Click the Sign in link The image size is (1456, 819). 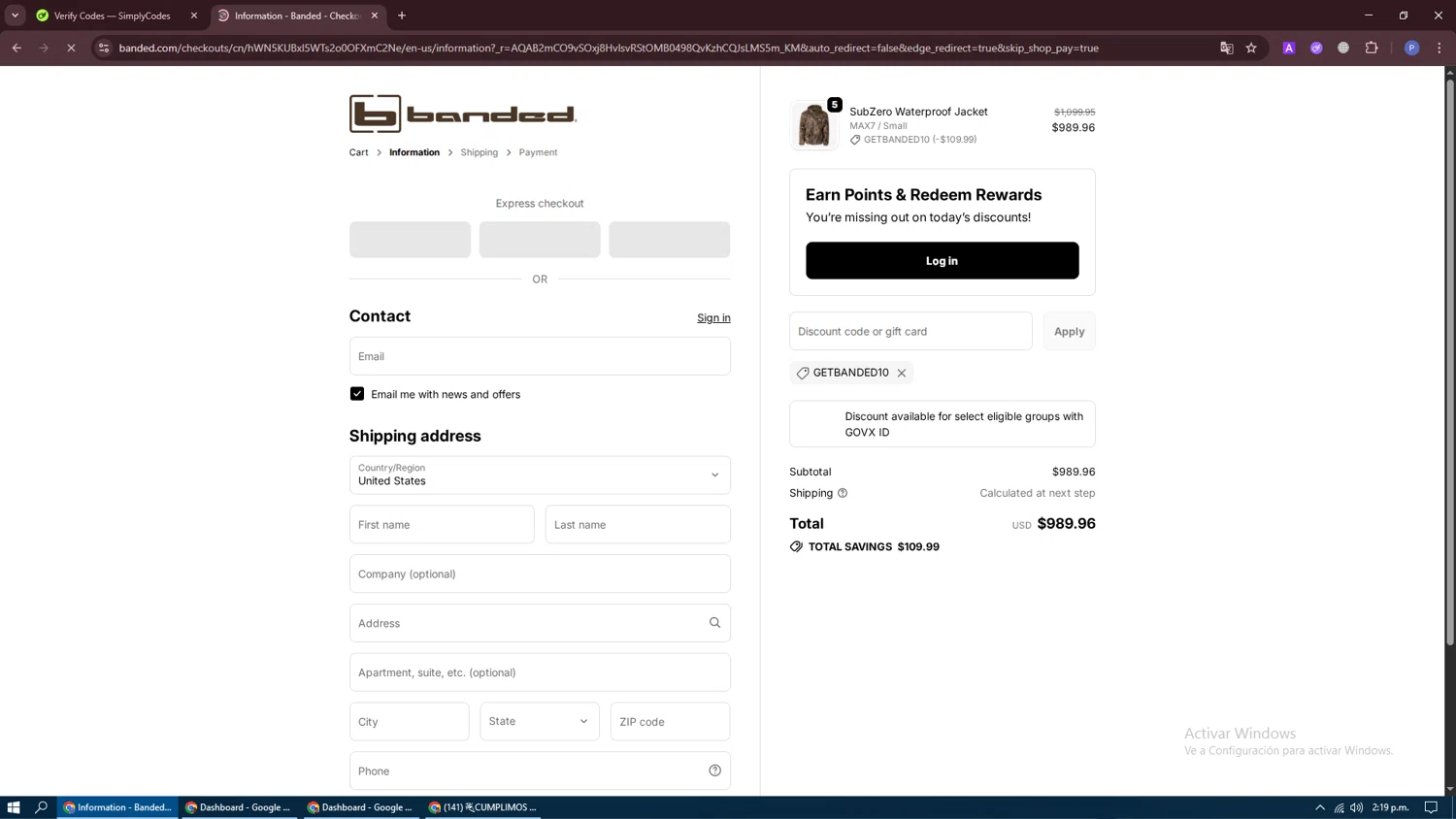(713, 318)
